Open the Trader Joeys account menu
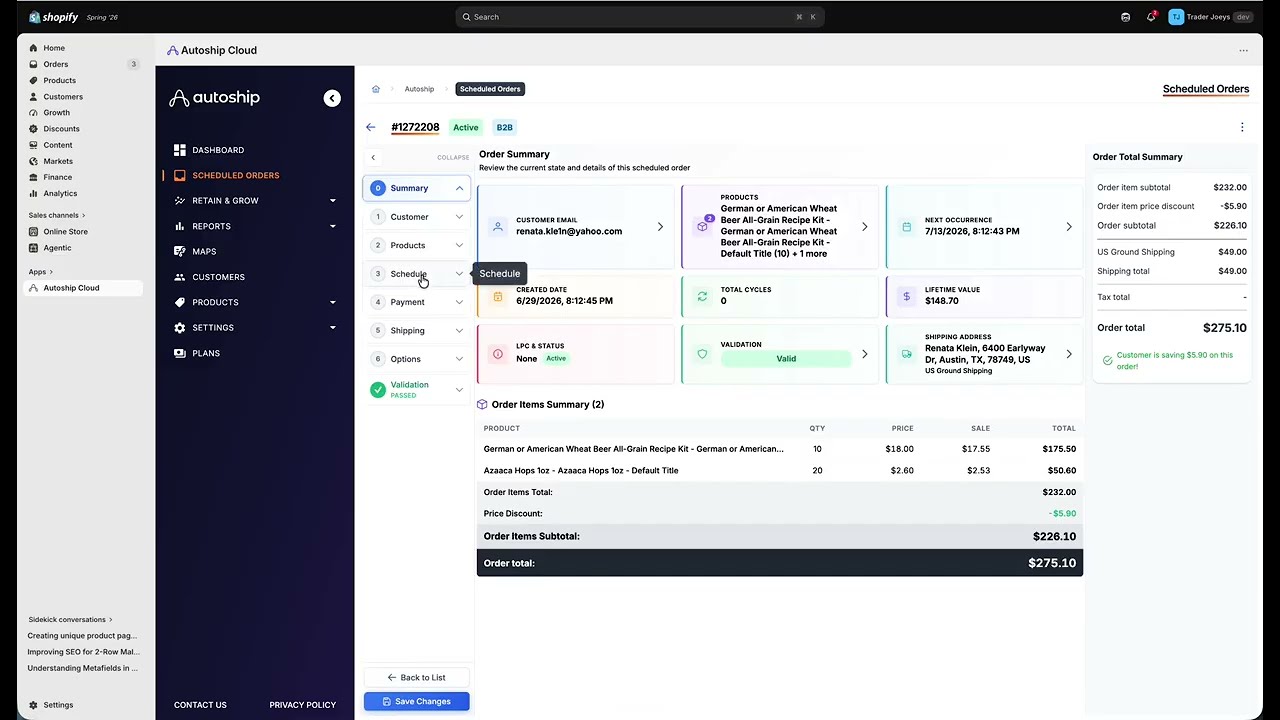The height and width of the screenshot is (720, 1280). pos(1210,17)
